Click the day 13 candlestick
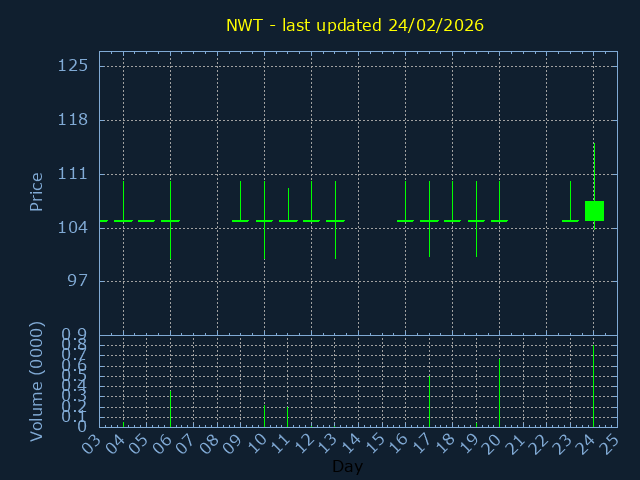Screen dimensions: 640x480 click(x=335, y=220)
